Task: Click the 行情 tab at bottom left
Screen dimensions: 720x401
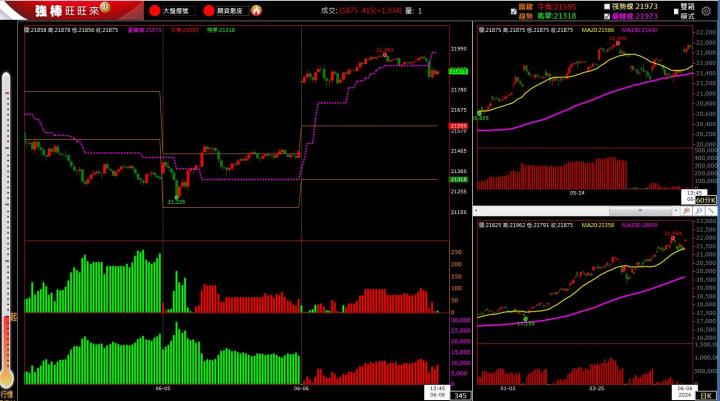Action: (x=8, y=395)
